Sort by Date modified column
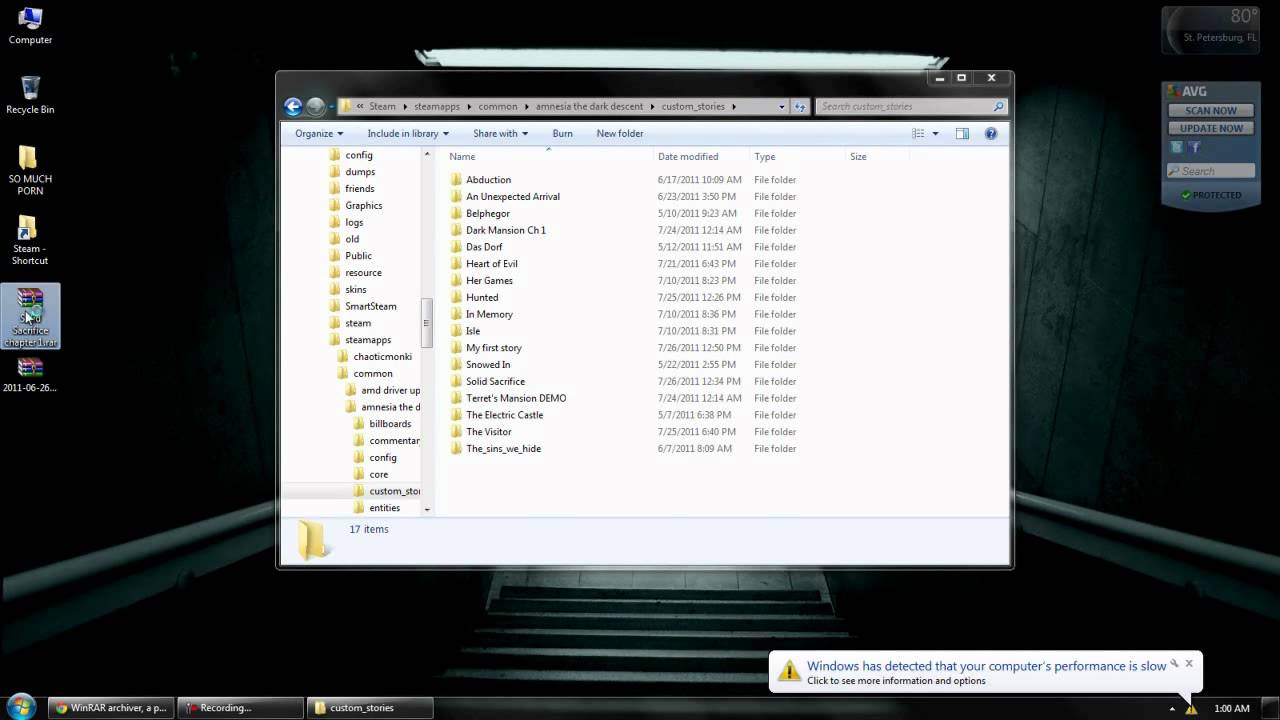The image size is (1280, 720). point(700,156)
